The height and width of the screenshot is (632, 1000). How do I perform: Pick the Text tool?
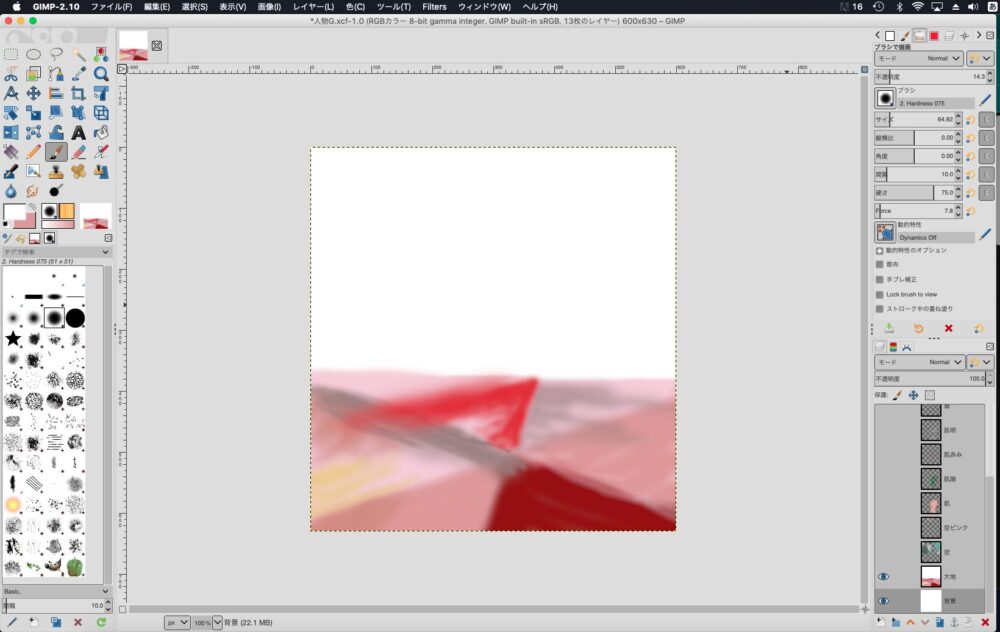[x=79, y=132]
